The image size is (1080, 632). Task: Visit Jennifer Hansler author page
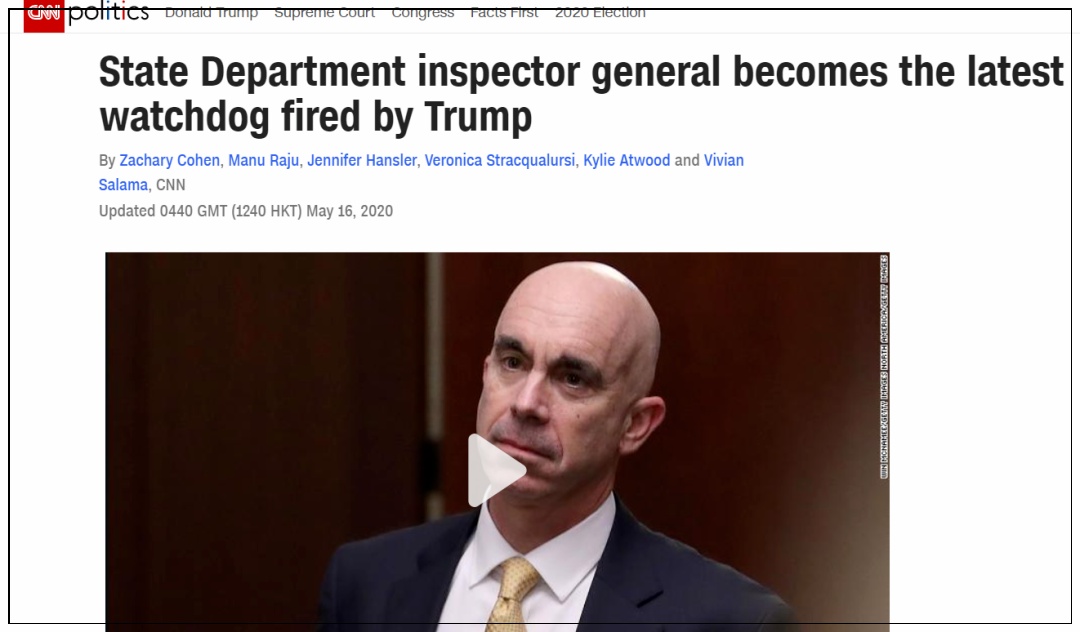point(362,160)
